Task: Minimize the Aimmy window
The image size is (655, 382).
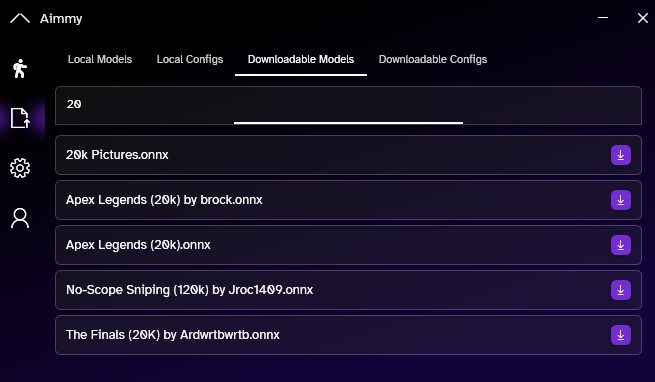Action: tap(603, 18)
